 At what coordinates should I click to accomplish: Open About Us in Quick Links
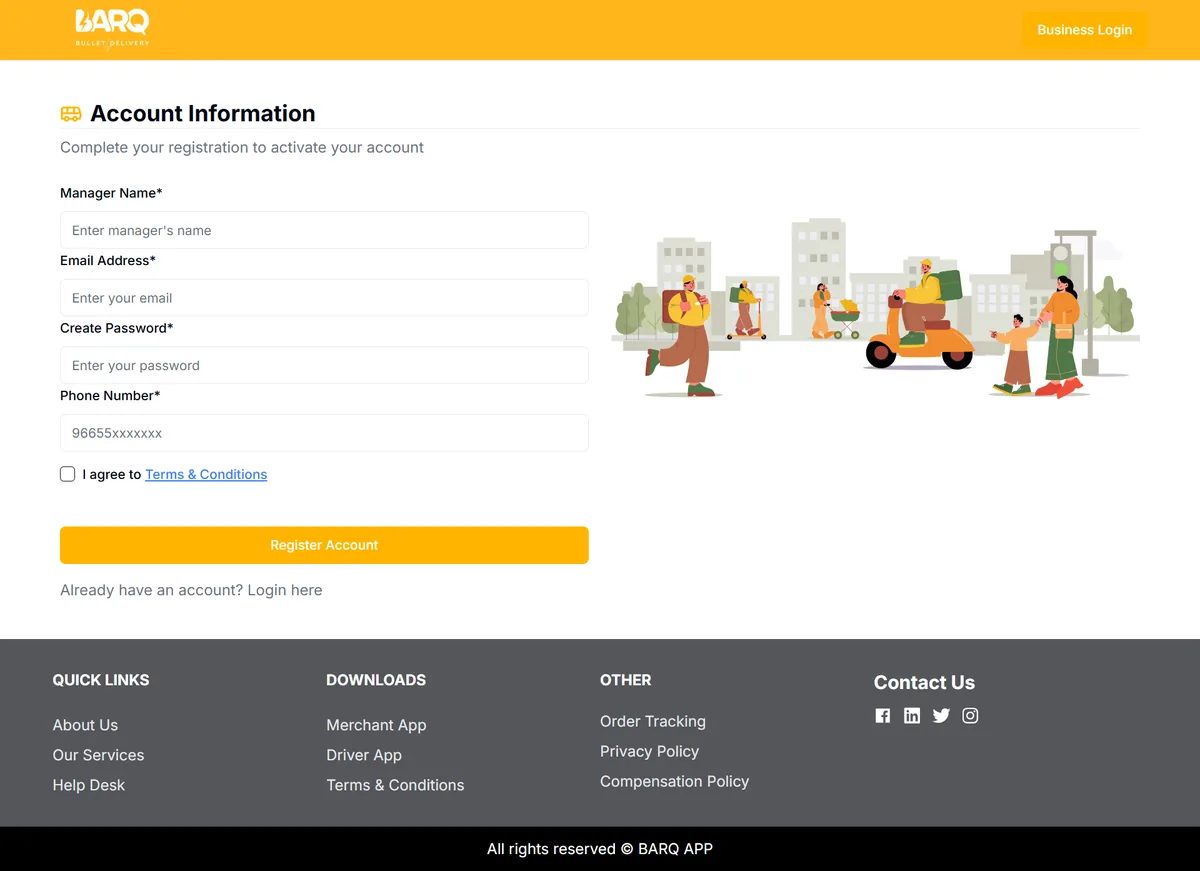tap(85, 725)
